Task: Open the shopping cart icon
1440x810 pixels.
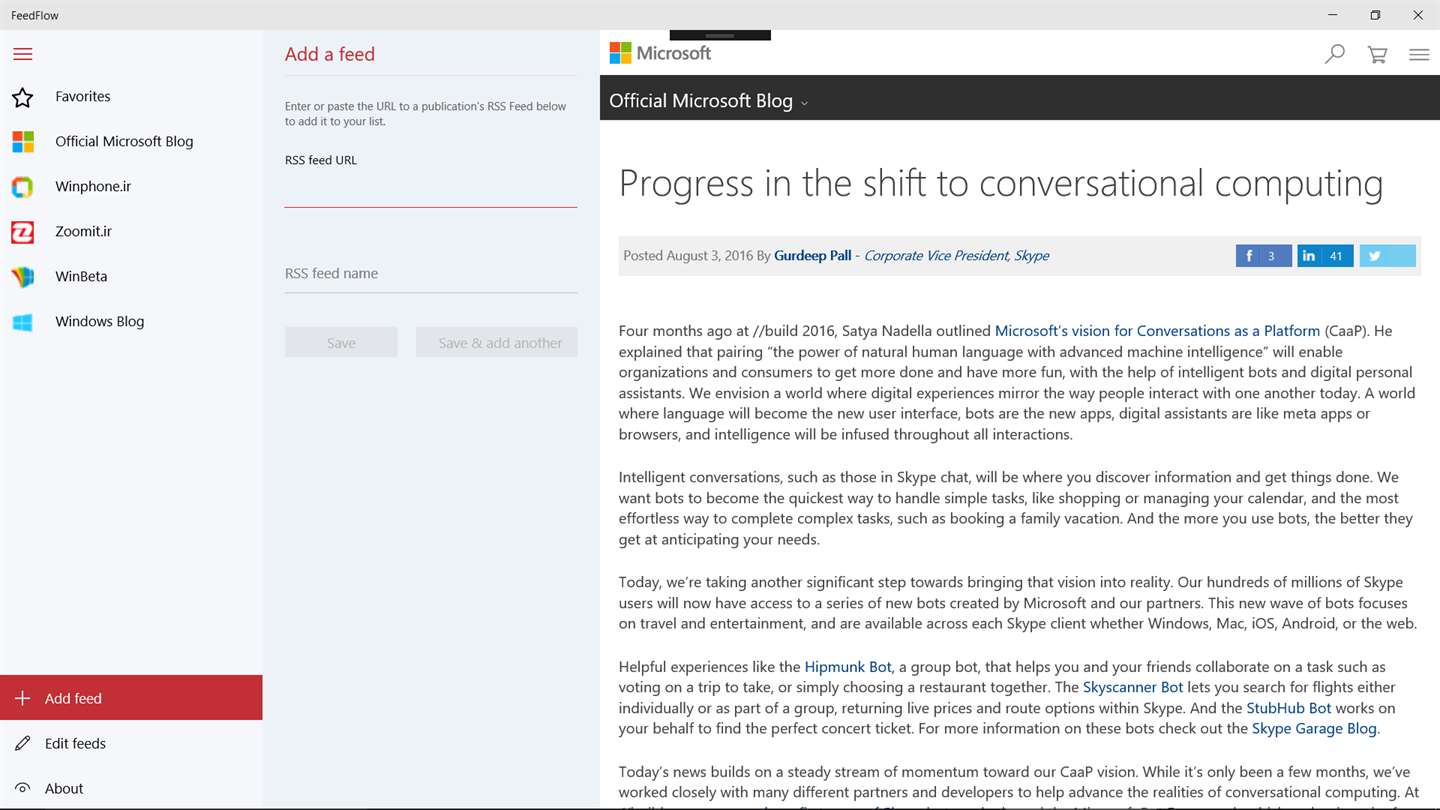Action: pyautogui.click(x=1377, y=55)
